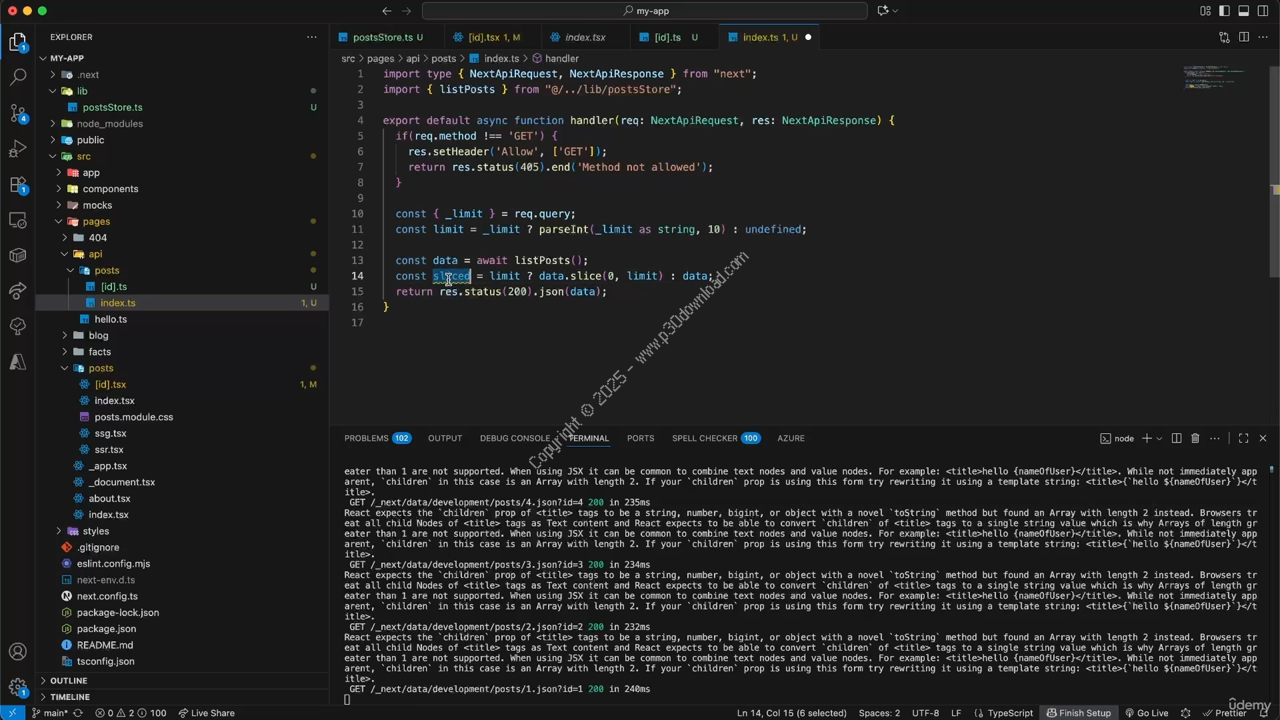Open the Accounts icon in activity bar

[18, 652]
